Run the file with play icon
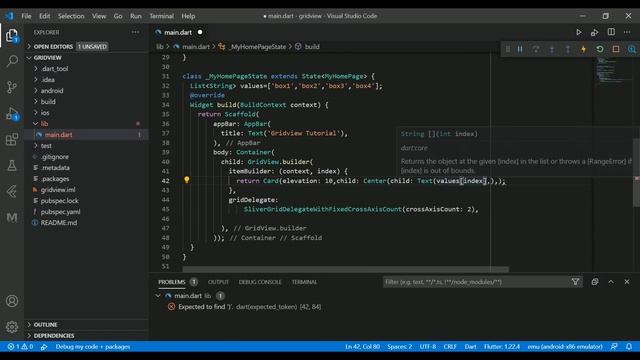 point(579,32)
